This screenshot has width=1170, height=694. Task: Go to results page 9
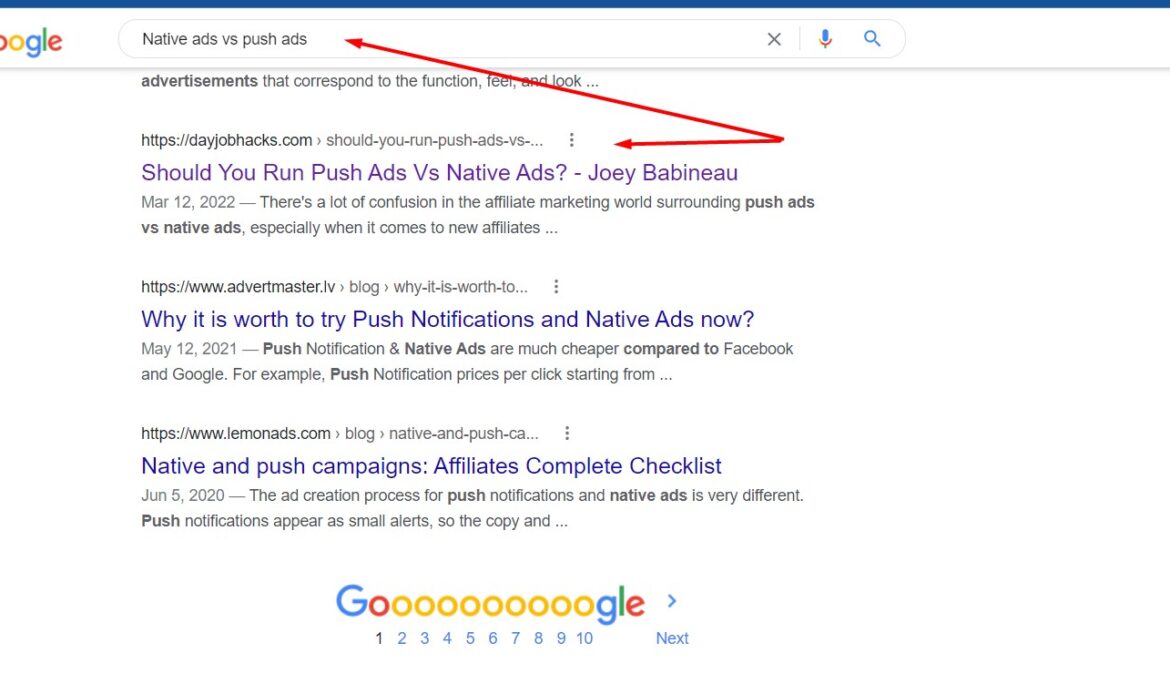pos(561,638)
